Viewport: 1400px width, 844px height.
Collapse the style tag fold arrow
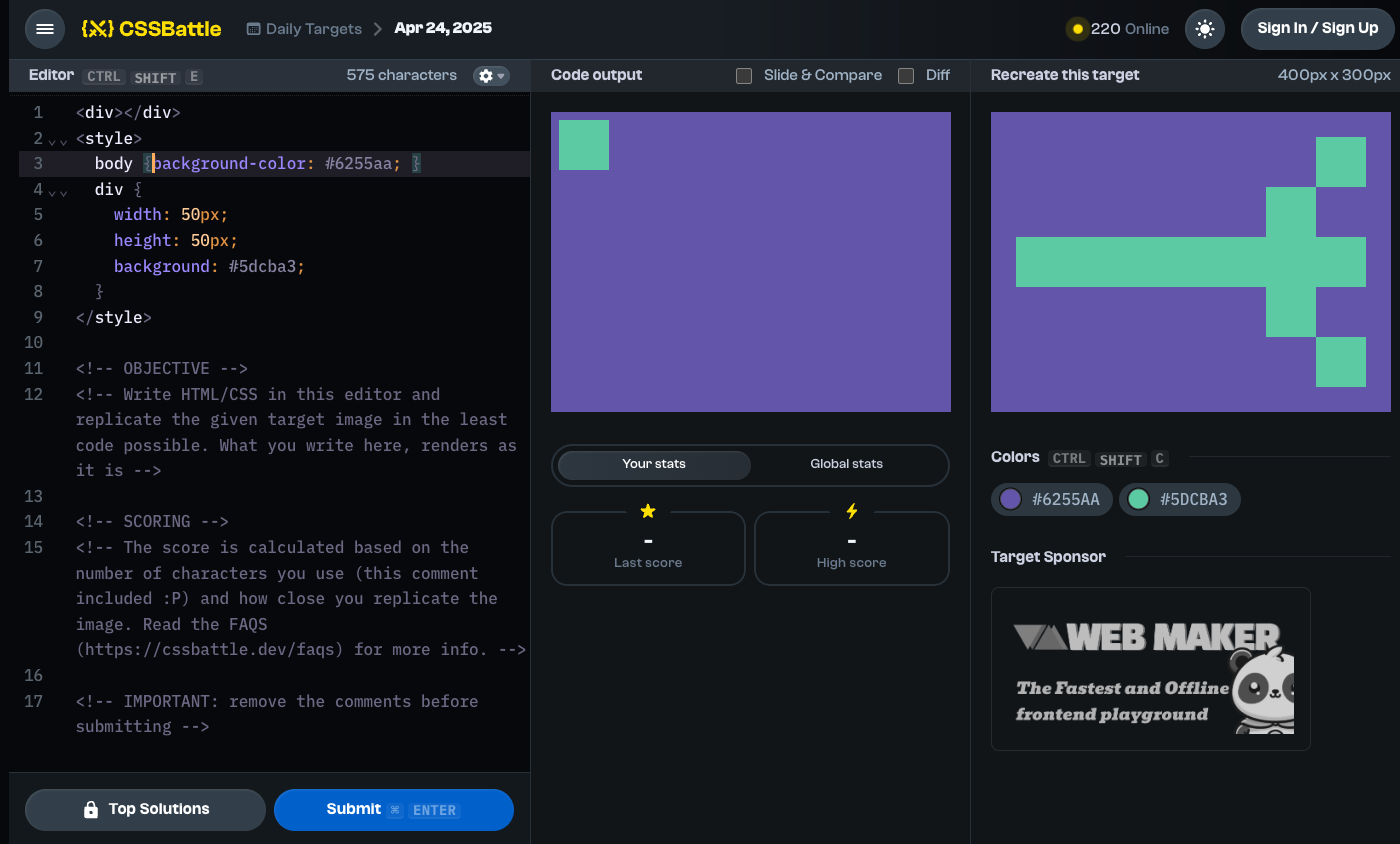pyautogui.click(x=53, y=141)
